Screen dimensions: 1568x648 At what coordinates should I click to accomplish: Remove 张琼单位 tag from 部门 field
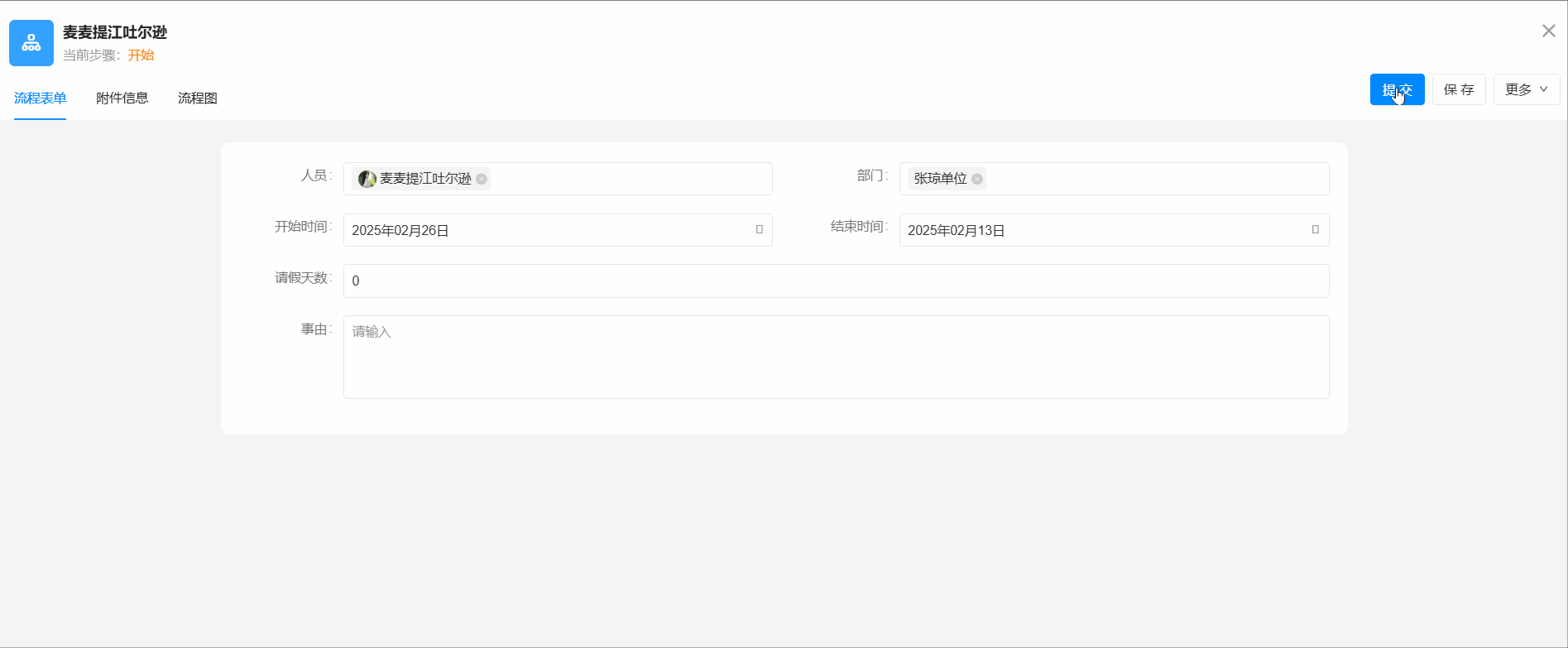point(977,179)
